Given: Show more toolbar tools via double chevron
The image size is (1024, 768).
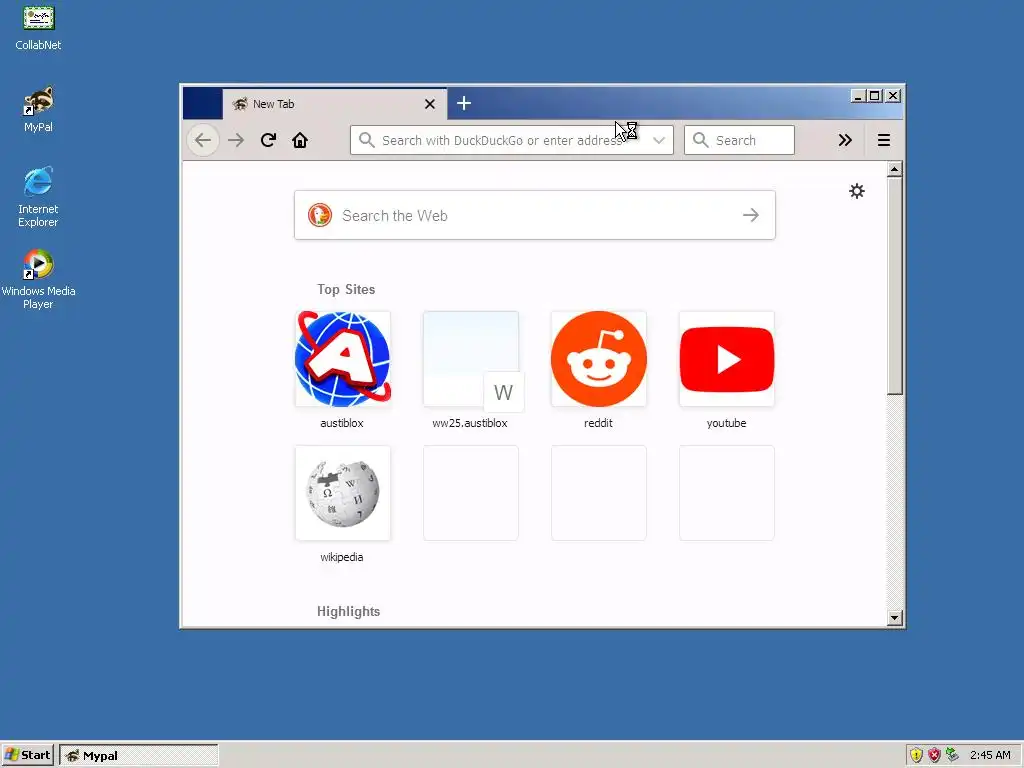Looking at the screenshot, I should (845, 140).
